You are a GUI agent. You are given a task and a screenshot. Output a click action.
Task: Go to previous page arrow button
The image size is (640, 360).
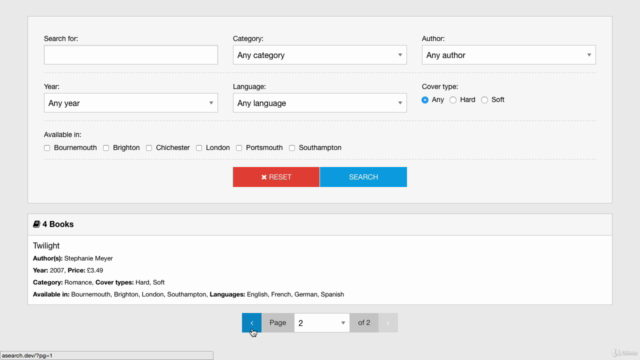pyautogui.click(x=251, y=322)
